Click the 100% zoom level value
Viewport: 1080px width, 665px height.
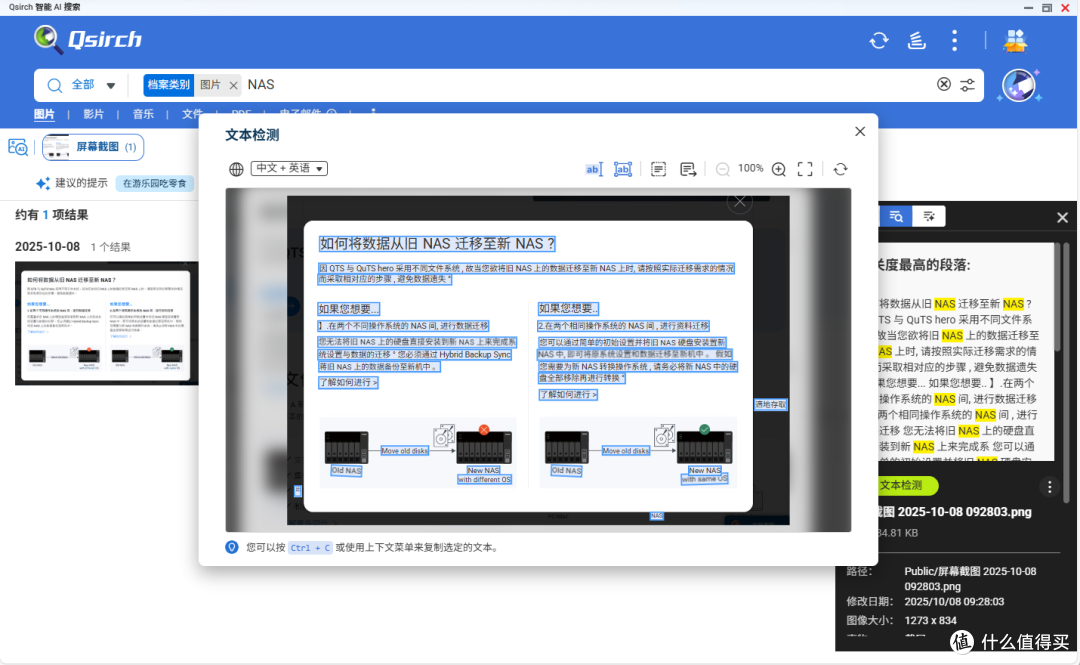[x=751, y=168]
